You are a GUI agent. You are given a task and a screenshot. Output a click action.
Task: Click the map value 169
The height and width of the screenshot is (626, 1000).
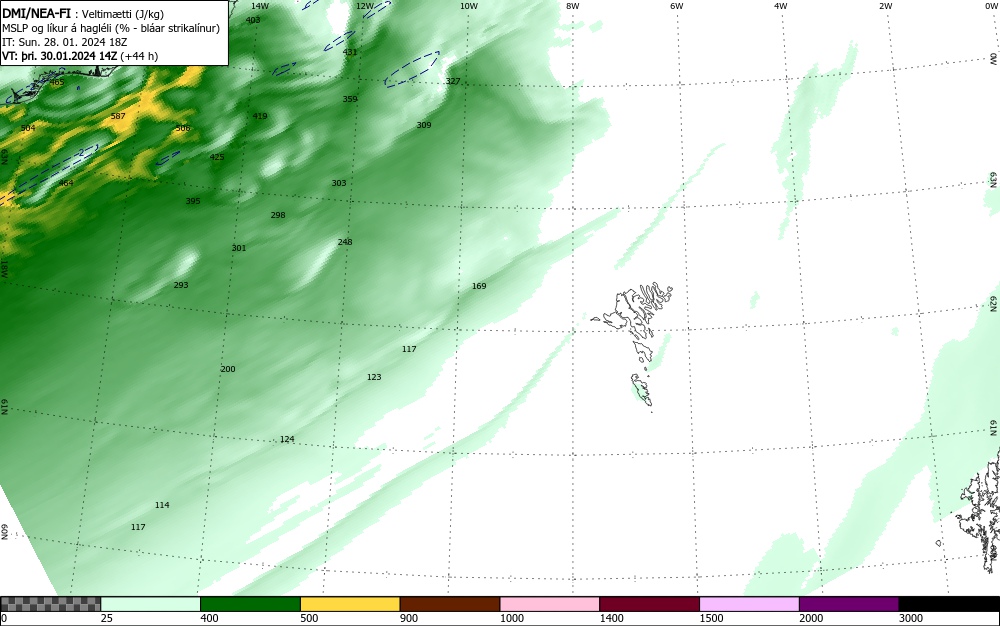pos(479,286)
